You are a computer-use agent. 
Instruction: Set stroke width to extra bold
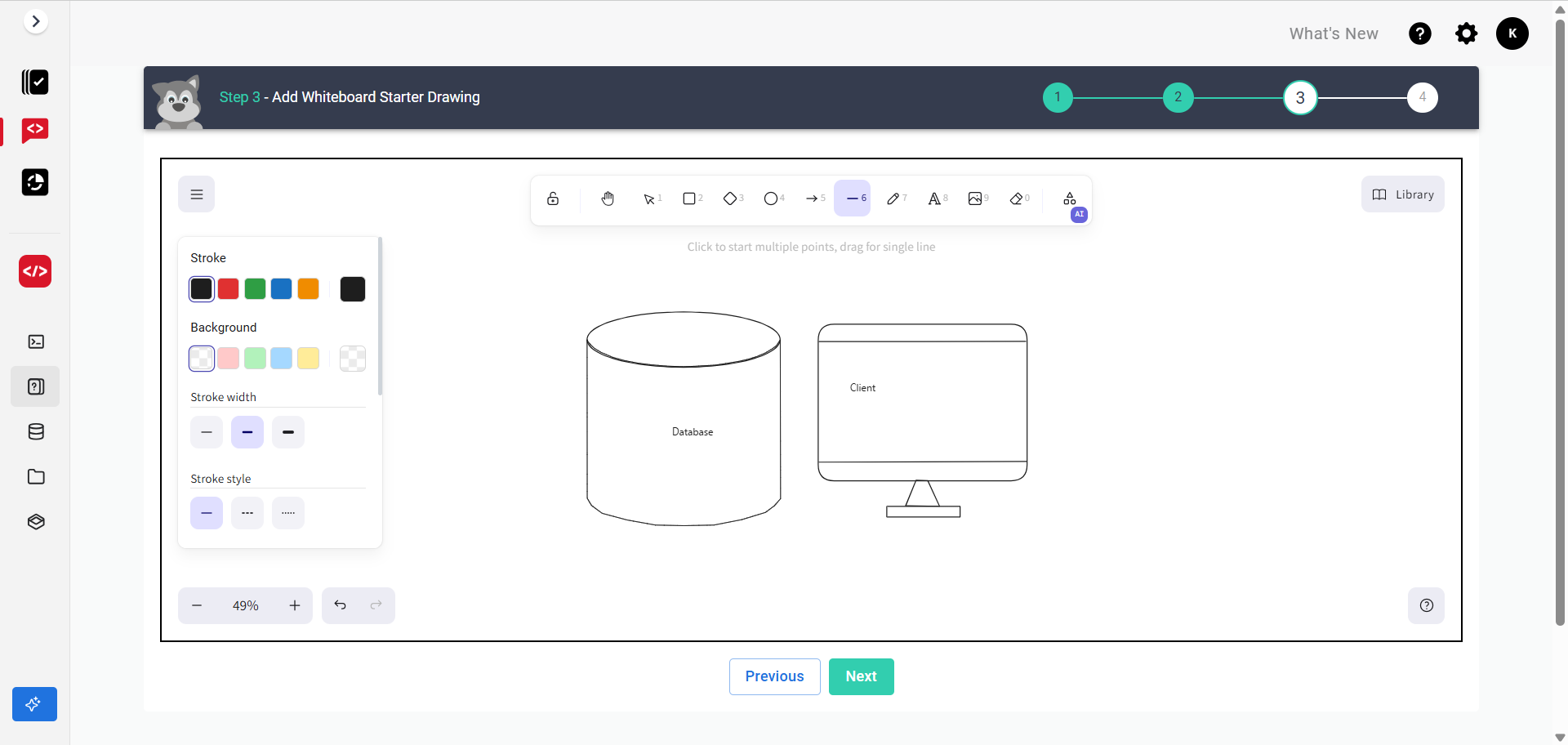pyautogui.click(x=288, y=432)
